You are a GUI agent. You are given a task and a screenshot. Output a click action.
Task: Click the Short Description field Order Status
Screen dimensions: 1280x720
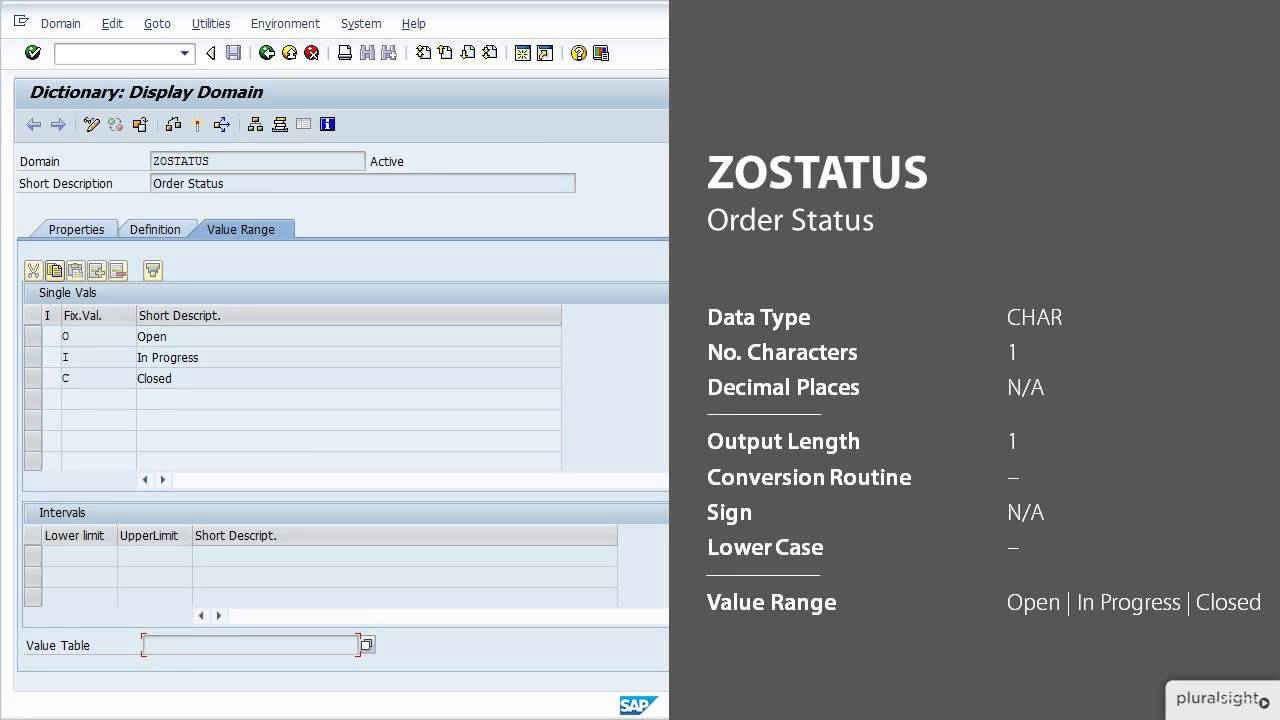(362, 183)
